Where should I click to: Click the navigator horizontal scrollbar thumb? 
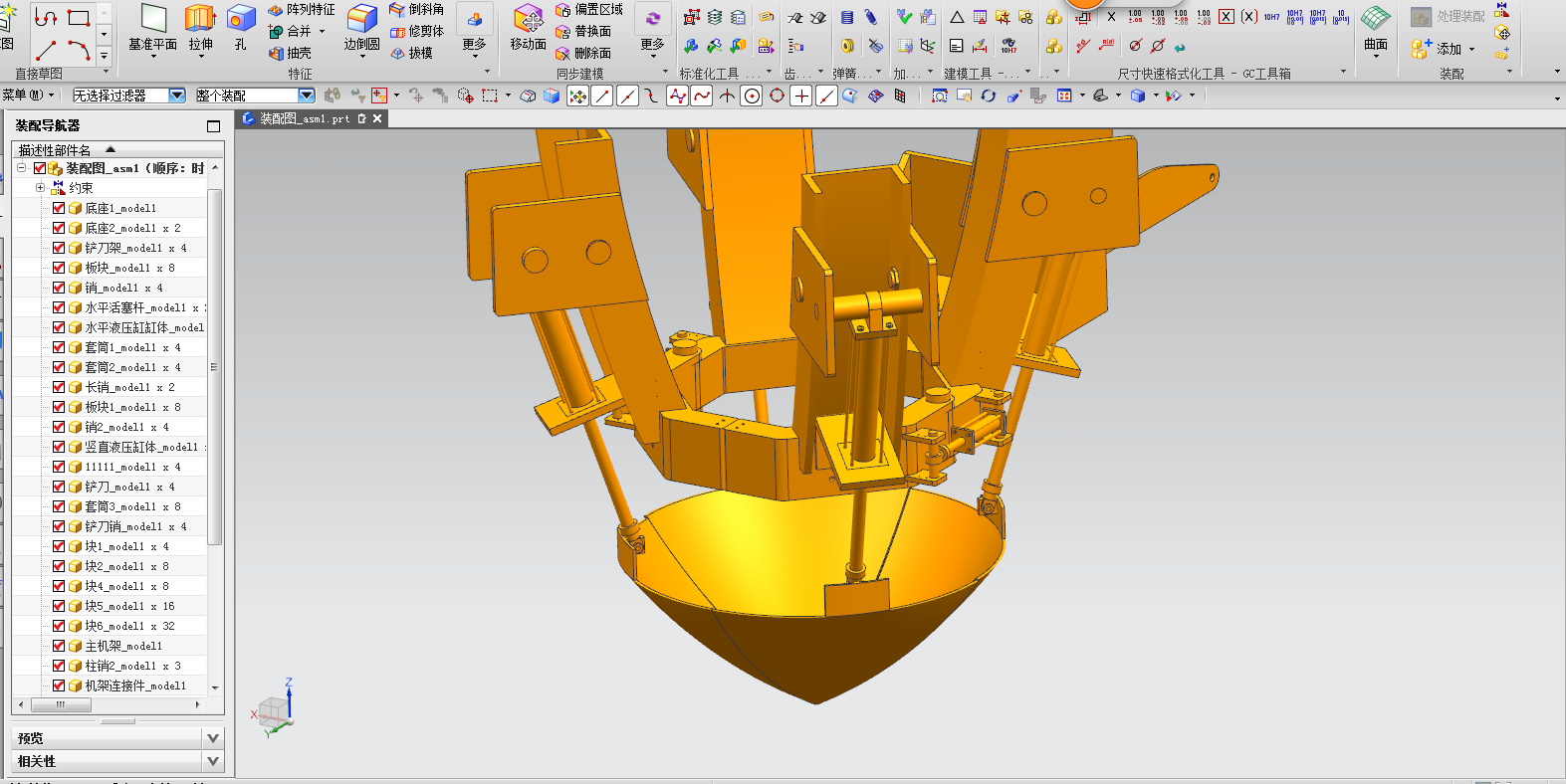coord(61,704)
